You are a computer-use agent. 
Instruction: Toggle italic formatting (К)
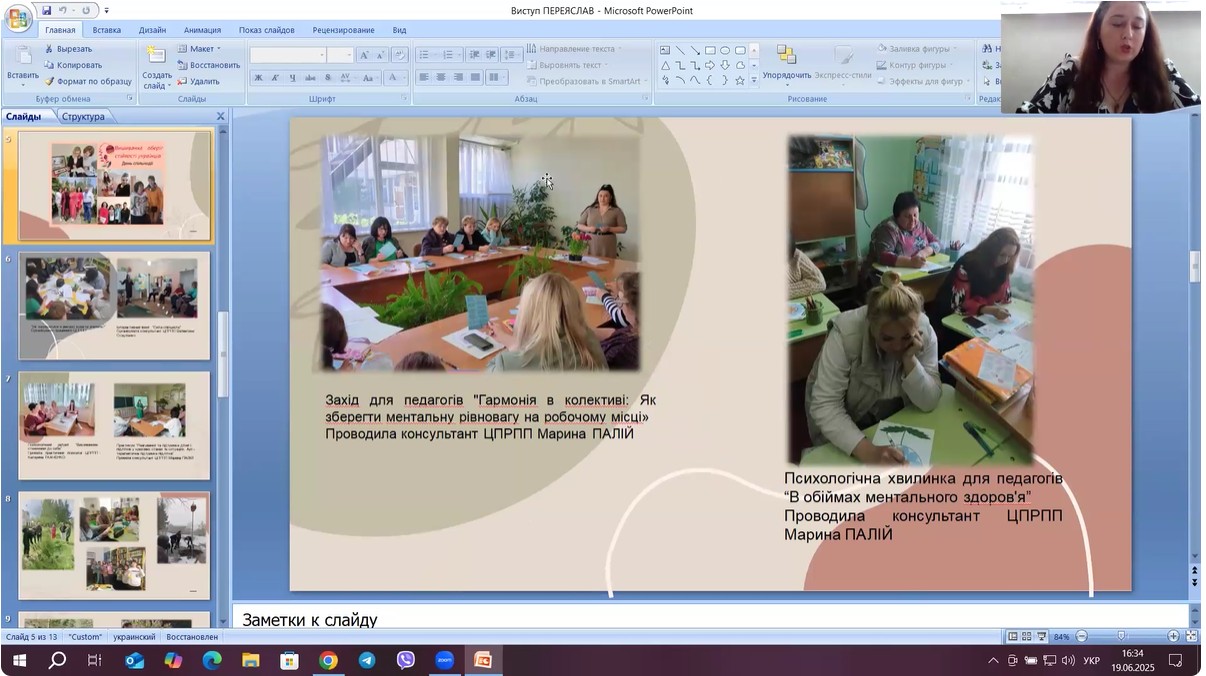click(x=275, y=77)
